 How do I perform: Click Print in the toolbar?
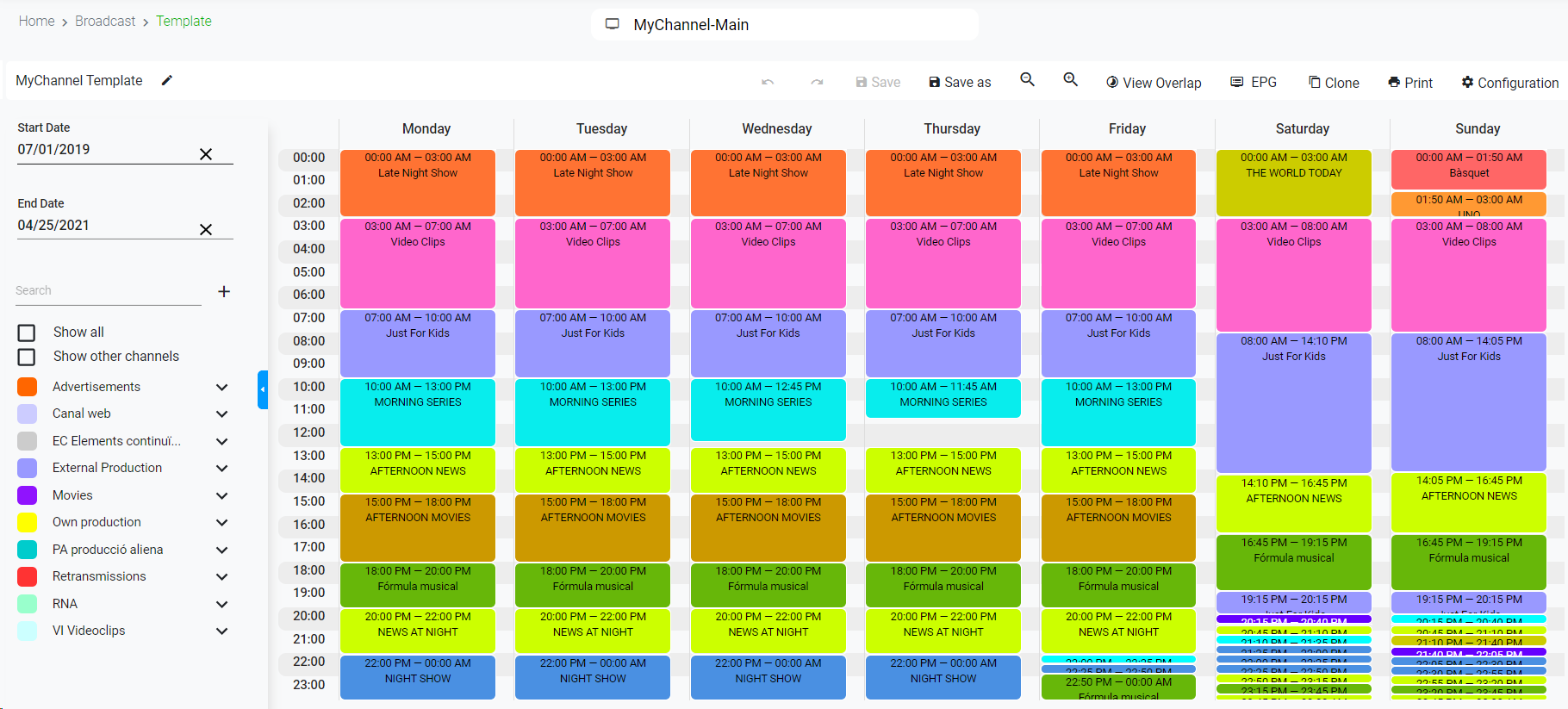1410,83
